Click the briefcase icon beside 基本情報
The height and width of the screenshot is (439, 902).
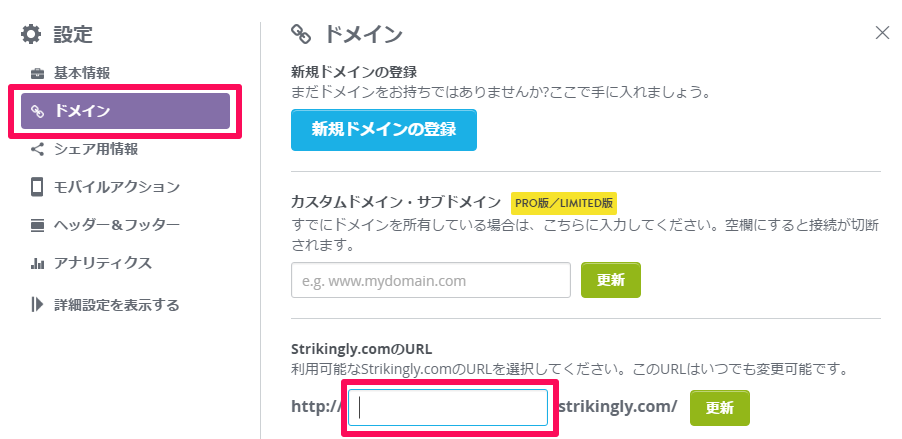pos(37,74)
